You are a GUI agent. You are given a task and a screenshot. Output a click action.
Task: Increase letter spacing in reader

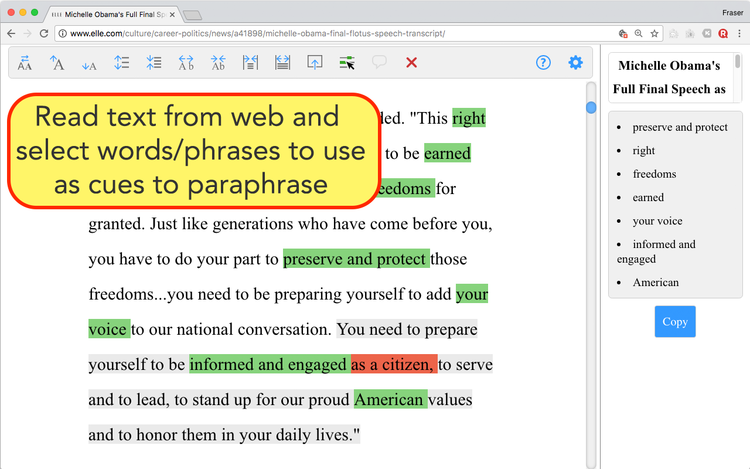[x=186, y=63]
